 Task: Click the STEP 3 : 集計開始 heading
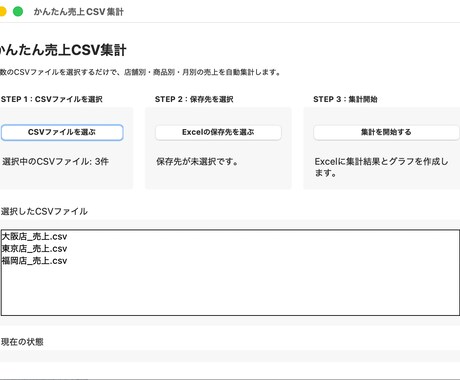(345, 99)
